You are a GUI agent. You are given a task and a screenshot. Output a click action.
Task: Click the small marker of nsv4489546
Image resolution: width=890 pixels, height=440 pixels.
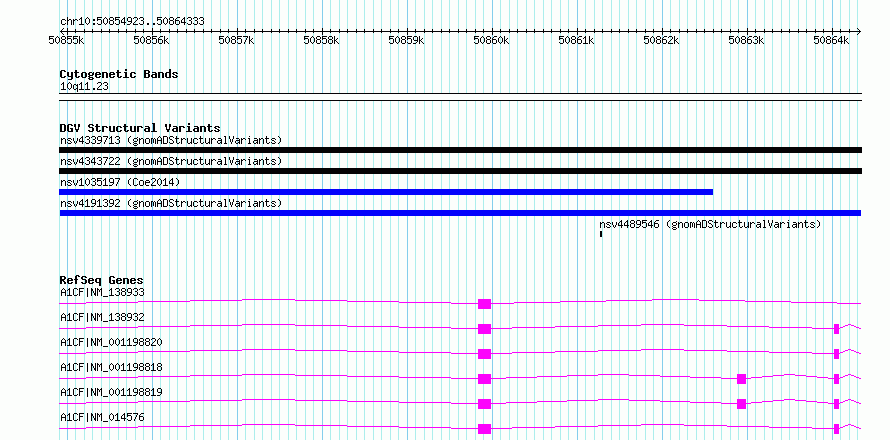pyautogui.click(x=601, y=233)
